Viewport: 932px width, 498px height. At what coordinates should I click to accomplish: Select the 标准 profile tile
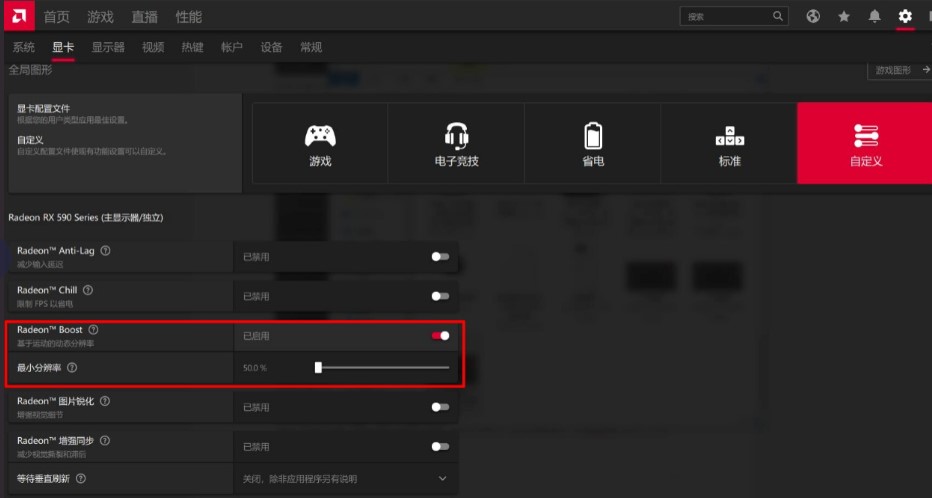729,143
